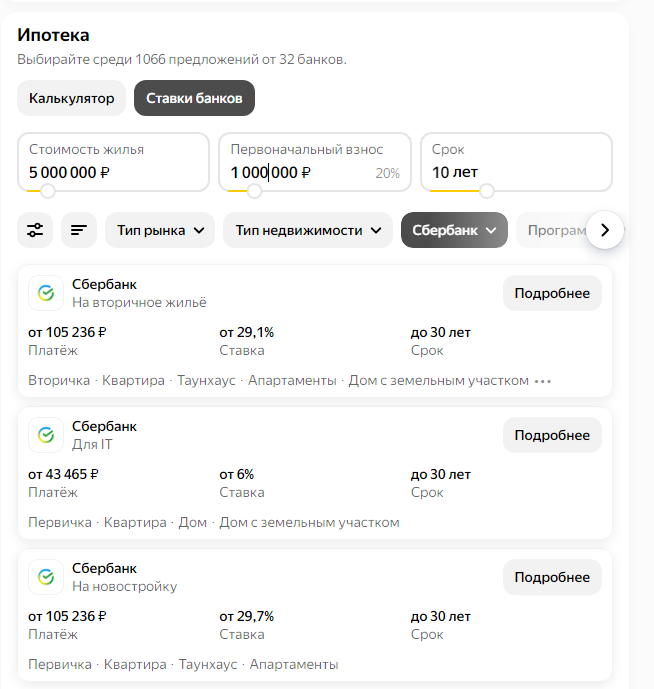
Task: Click Подробнее for На вторичное жильё
Action: click(x=552, y=293)
